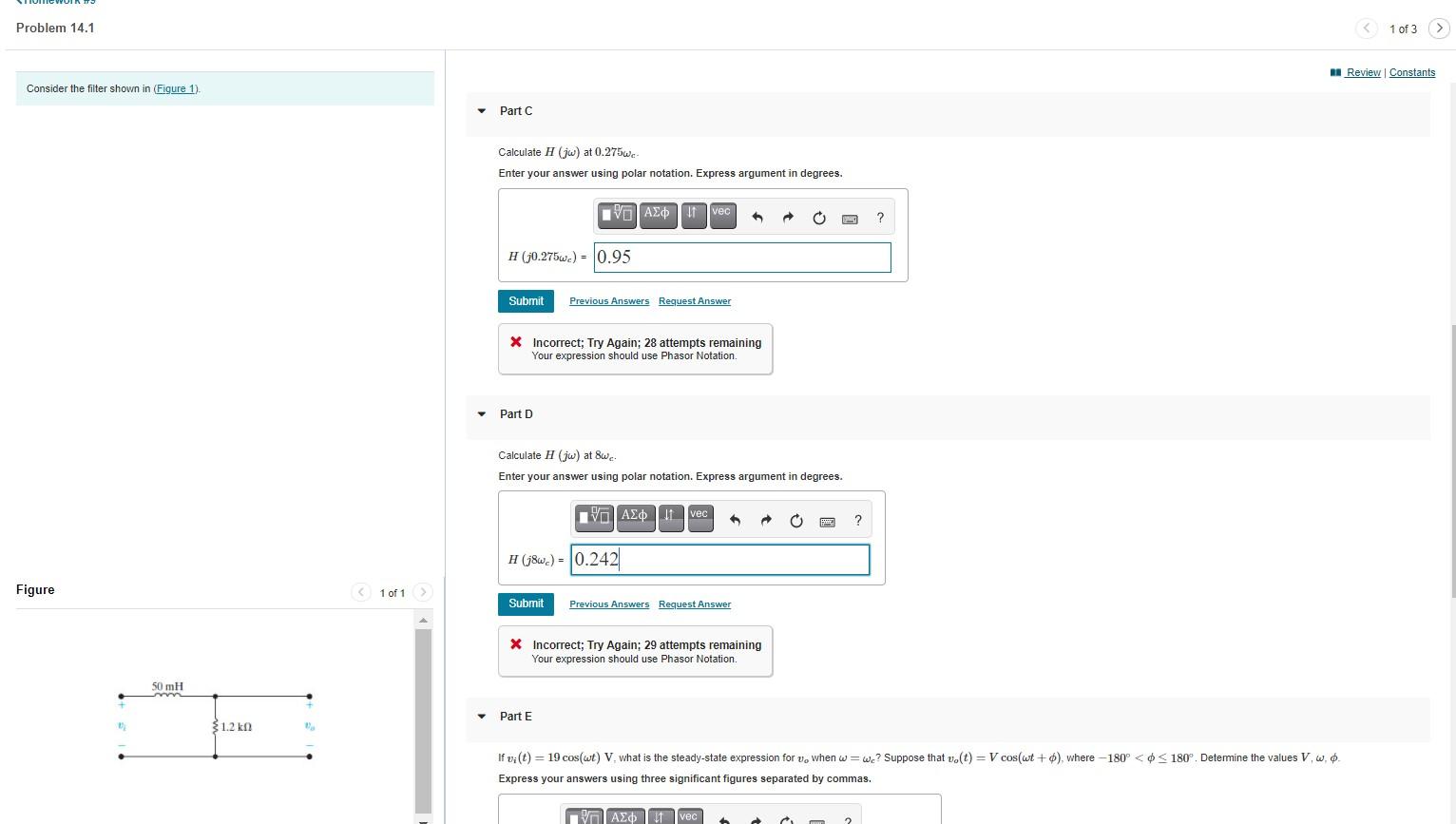Screen dimensions: 1456x824
Task: Reset the Part C answer field
Action: pyautogui.click(x=819, y=218)
